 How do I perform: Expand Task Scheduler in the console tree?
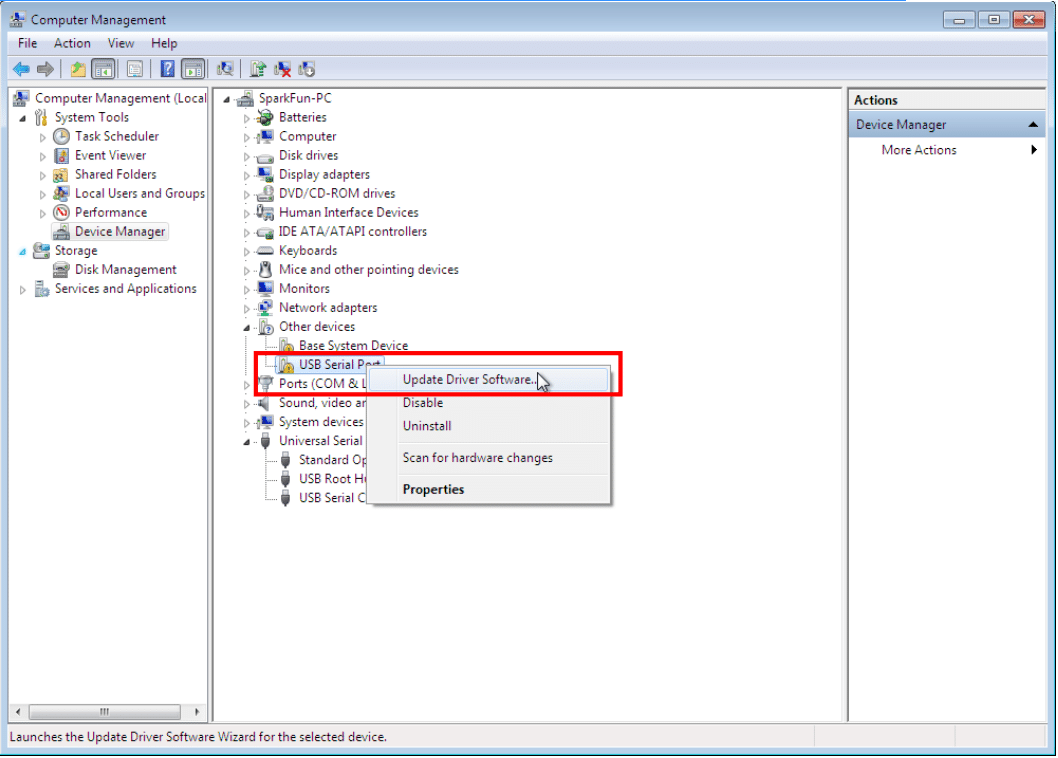42,137
